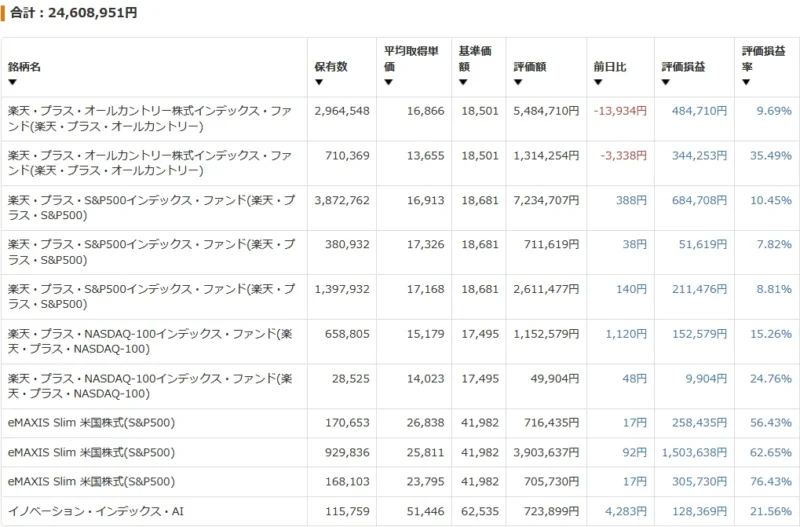Click the 56.43% return rate
Screen dimensions: 800x527
pos(771,423)
